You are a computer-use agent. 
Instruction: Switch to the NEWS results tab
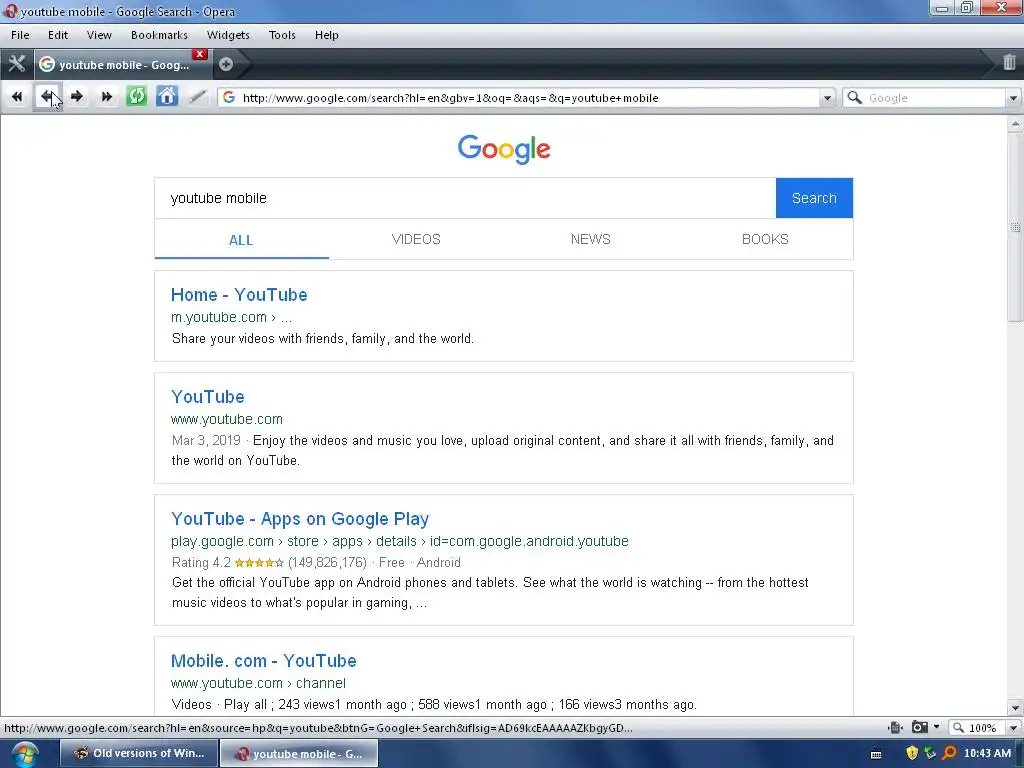pyautogui.click(x=590, y=239)
